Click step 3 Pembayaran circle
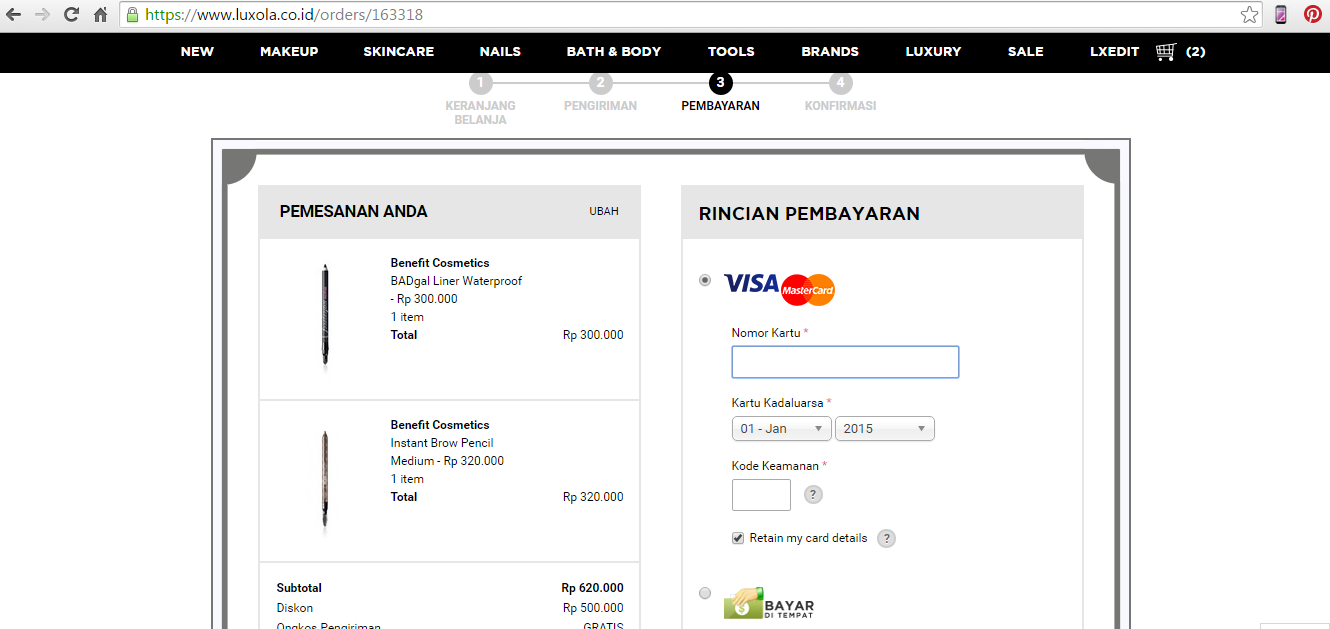The width and height of the screenshot is (1330, 629). 720,83
